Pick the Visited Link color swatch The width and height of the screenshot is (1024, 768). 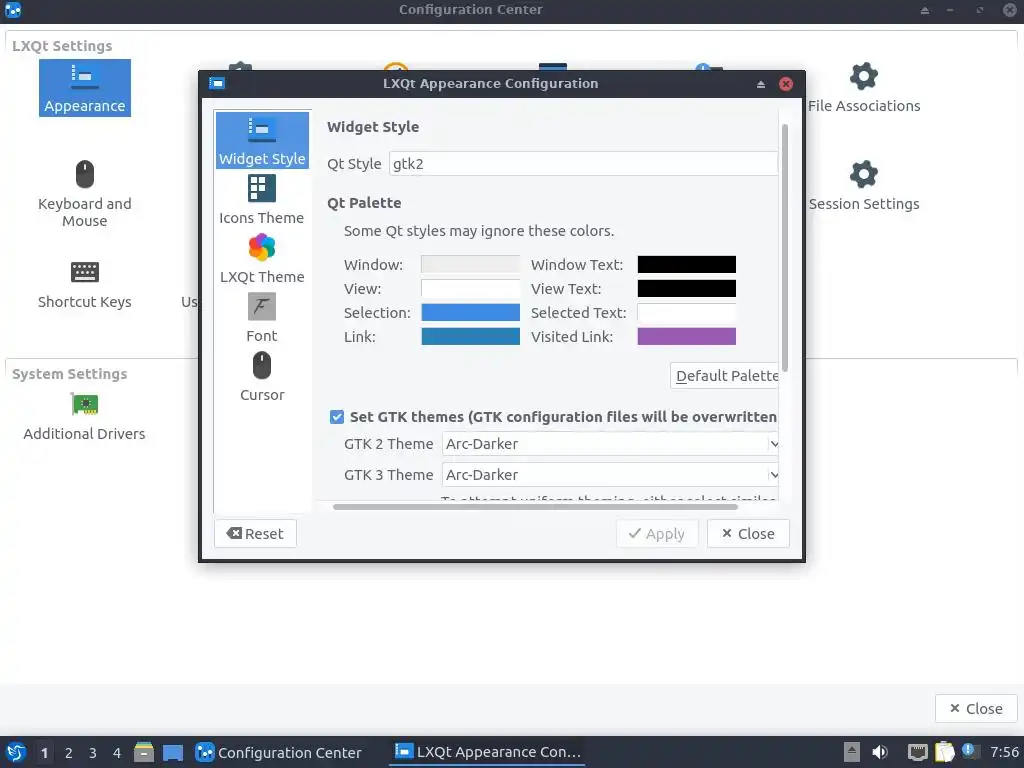[x=686, y=336]
